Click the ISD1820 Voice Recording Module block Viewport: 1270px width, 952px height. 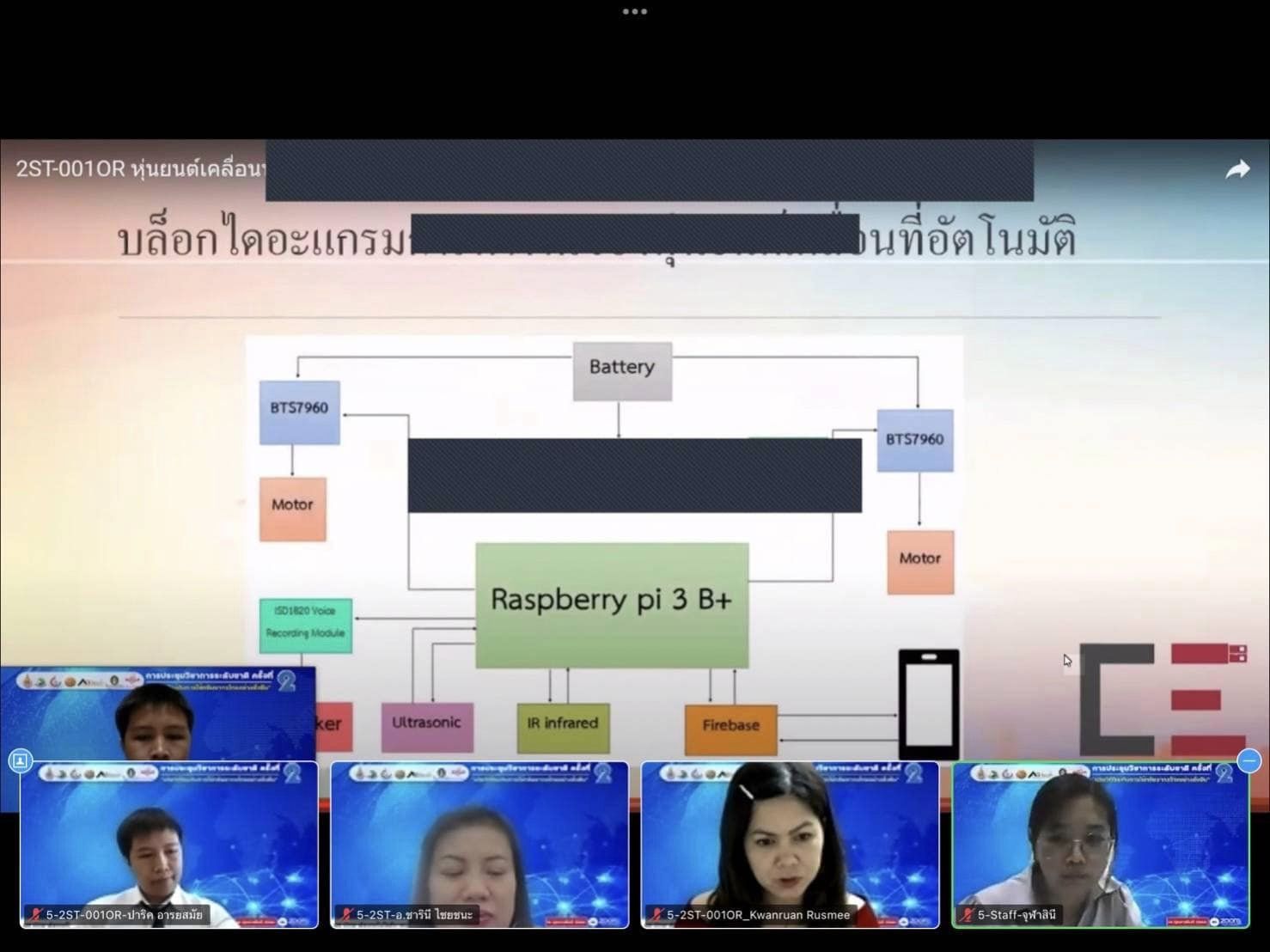tap(305, 625)
